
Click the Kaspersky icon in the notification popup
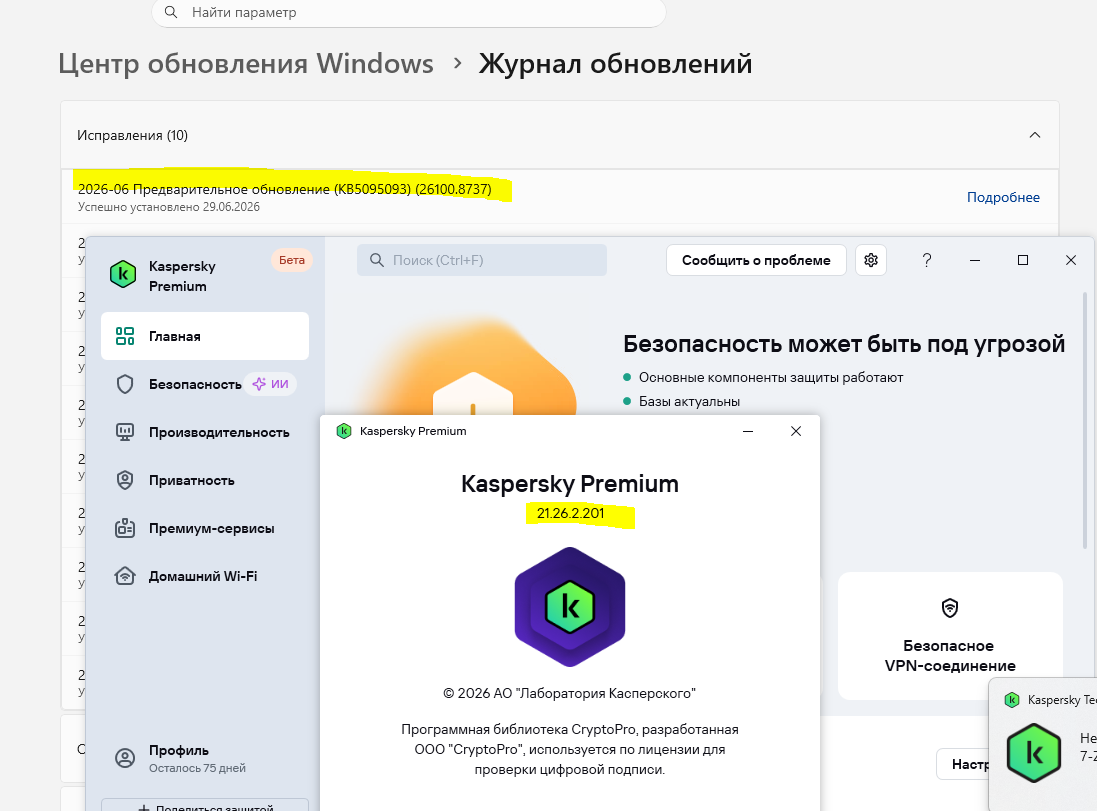(1033, 753)
